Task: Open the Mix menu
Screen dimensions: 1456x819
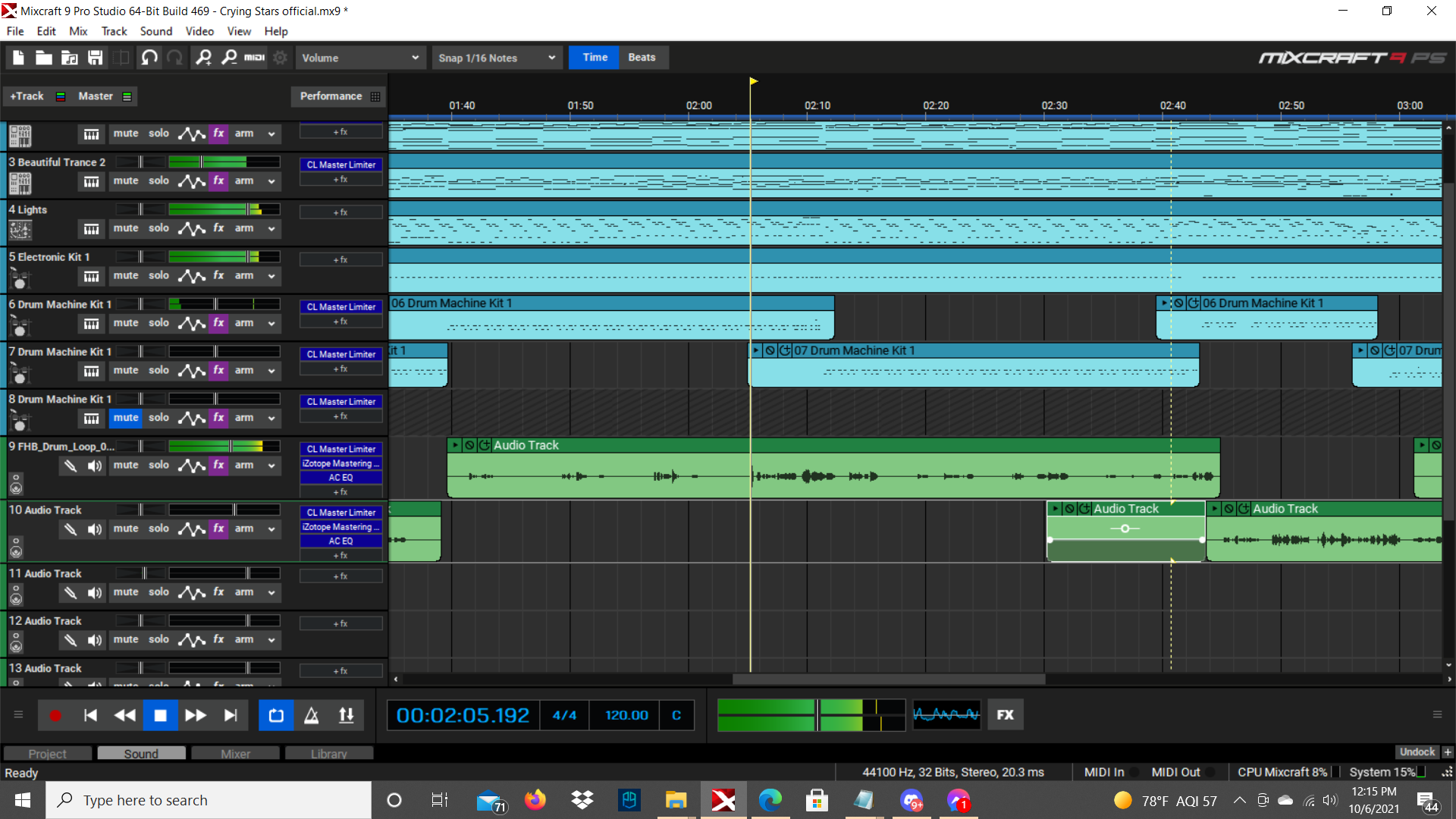Action: click(78, 31)
